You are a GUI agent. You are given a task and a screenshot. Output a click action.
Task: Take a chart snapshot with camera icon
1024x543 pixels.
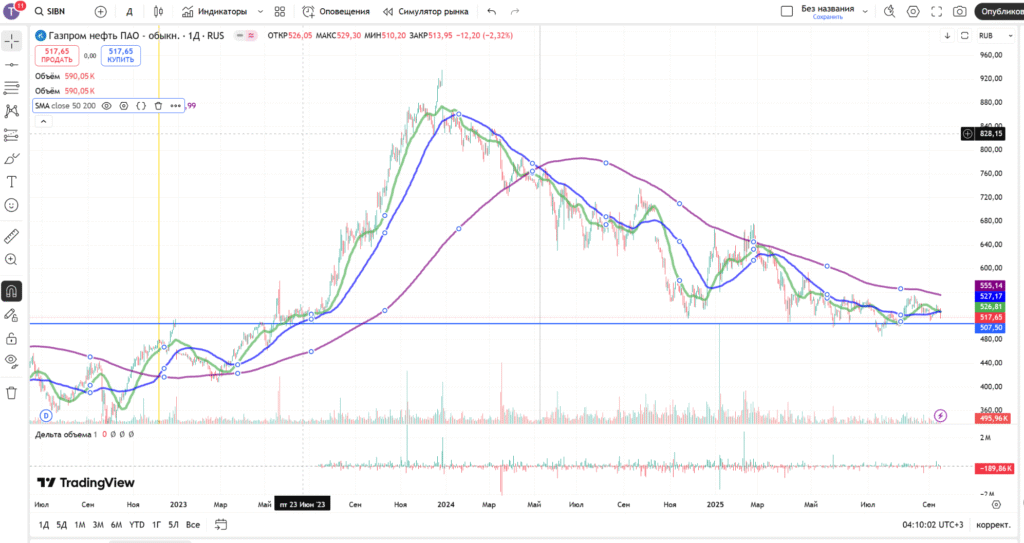click(x=959, y=11)
